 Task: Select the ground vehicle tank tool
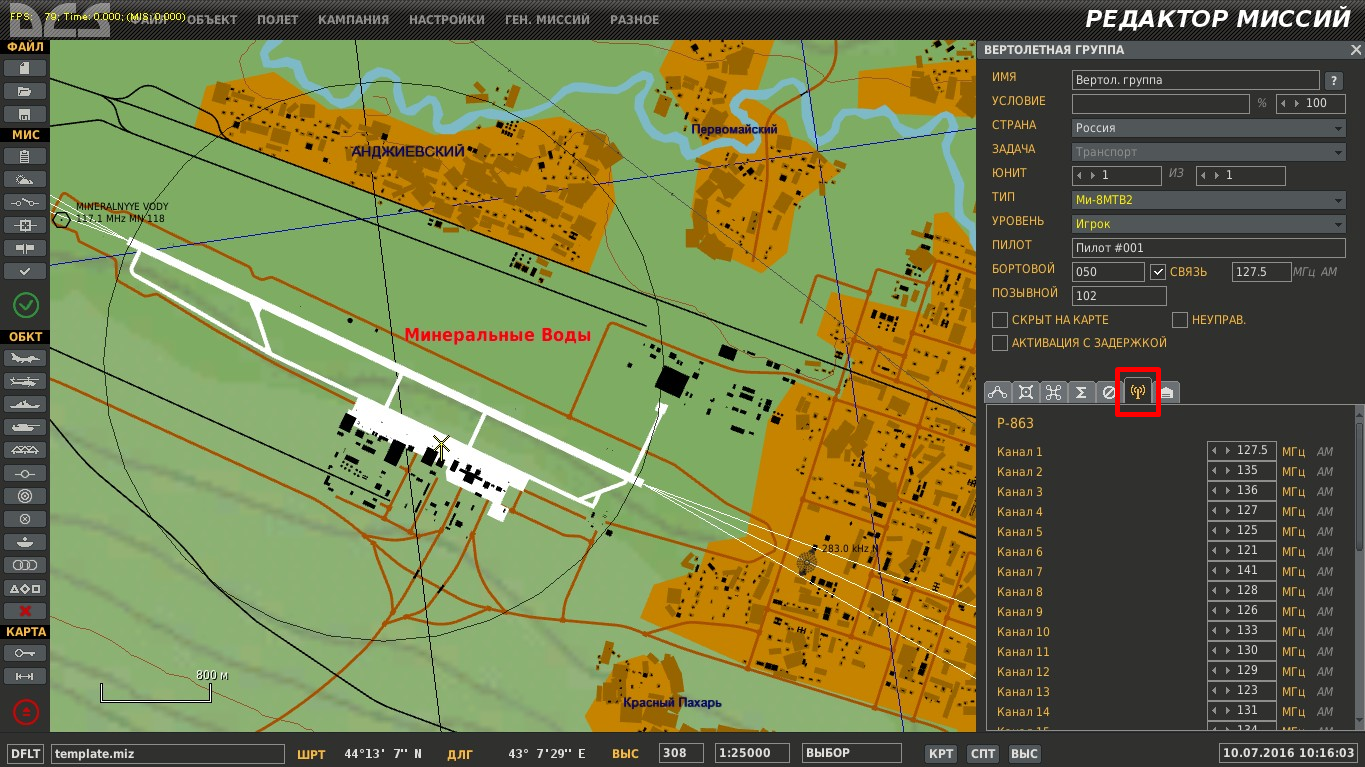click(25, 427)
